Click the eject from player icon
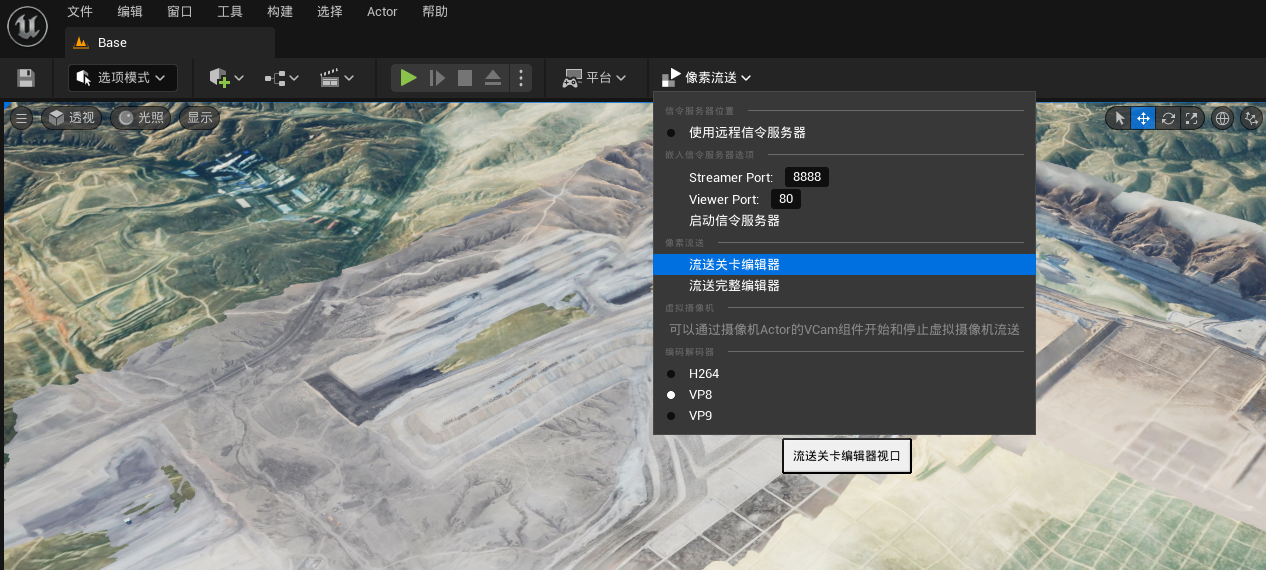This screenshot has width=1266, height=570. pos(493,78)
